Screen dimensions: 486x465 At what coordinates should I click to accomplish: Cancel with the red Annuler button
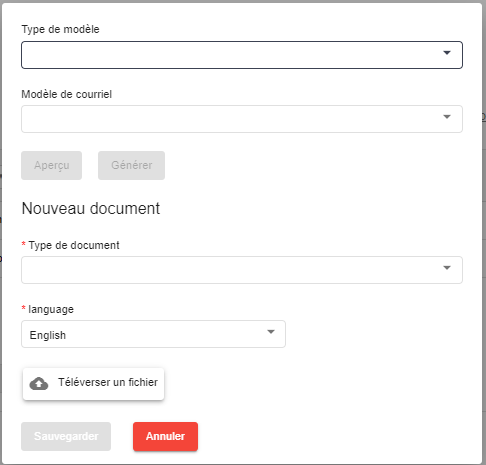click(165, 436)
